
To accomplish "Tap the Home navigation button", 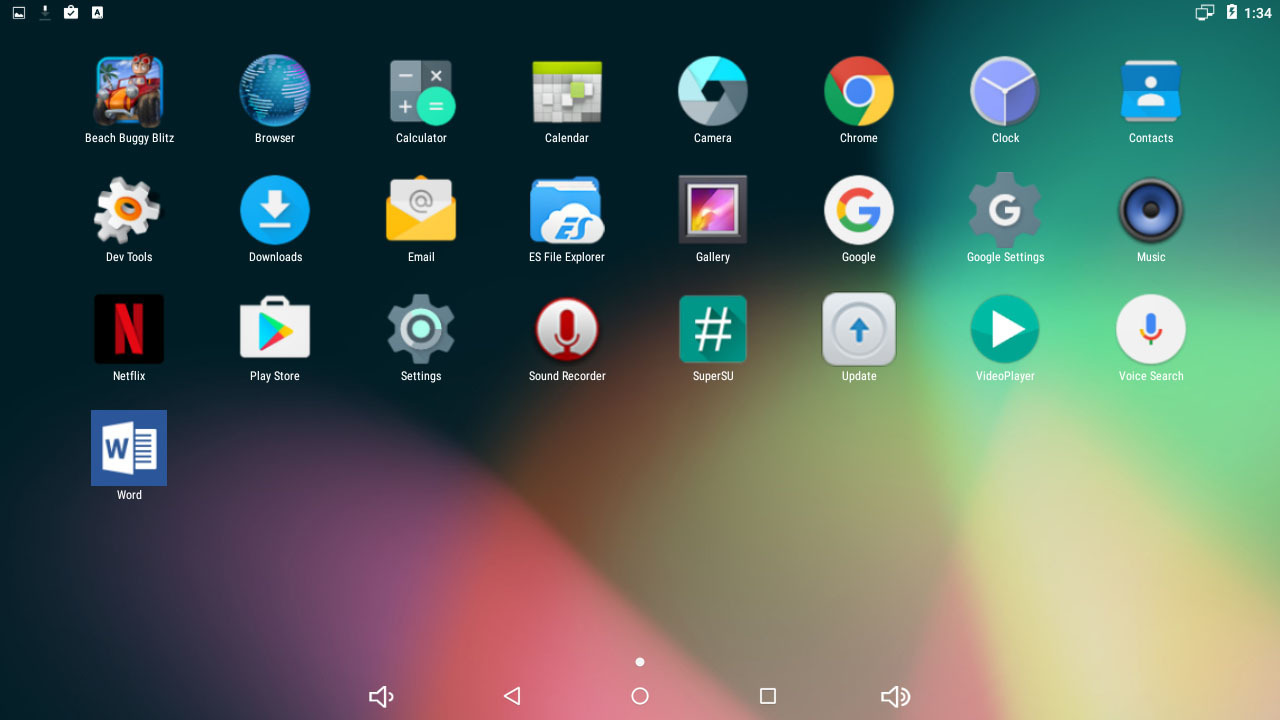I will click(x=640, y=696).
